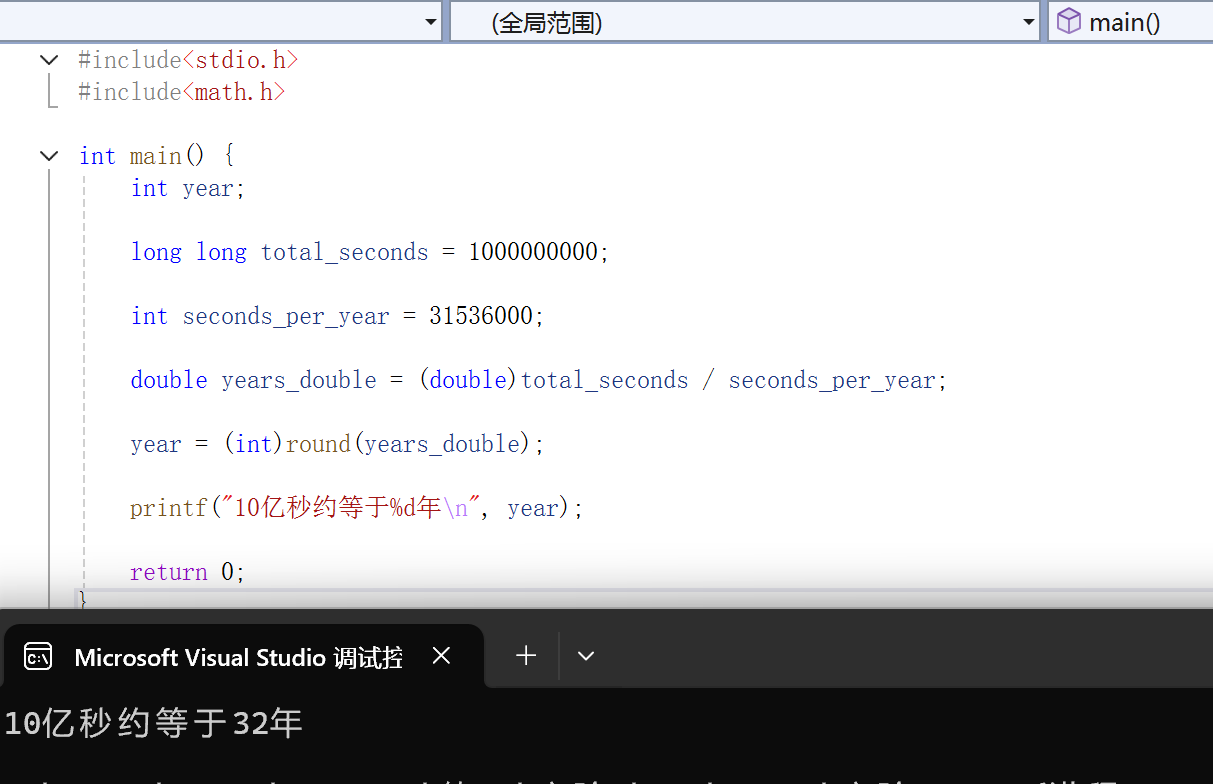Open the terminal tab options chevron

point(586,656)
